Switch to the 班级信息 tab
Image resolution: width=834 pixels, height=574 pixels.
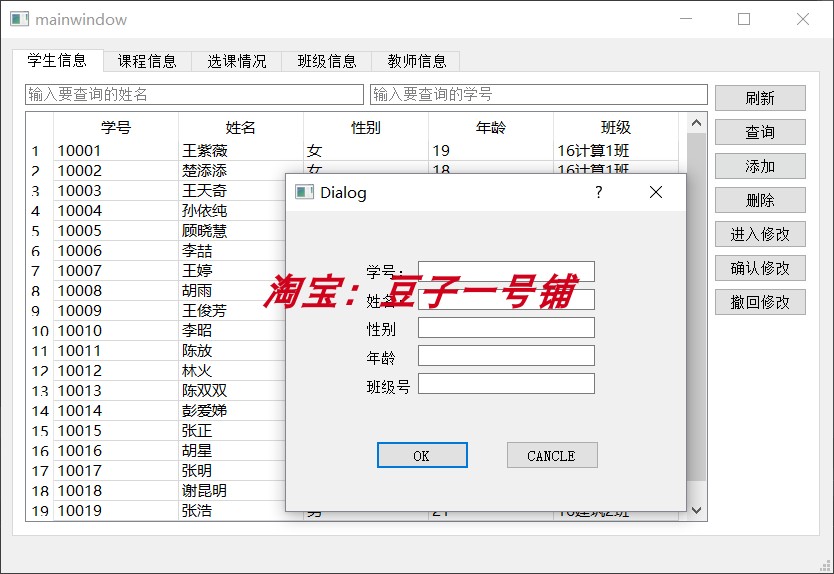327,62
